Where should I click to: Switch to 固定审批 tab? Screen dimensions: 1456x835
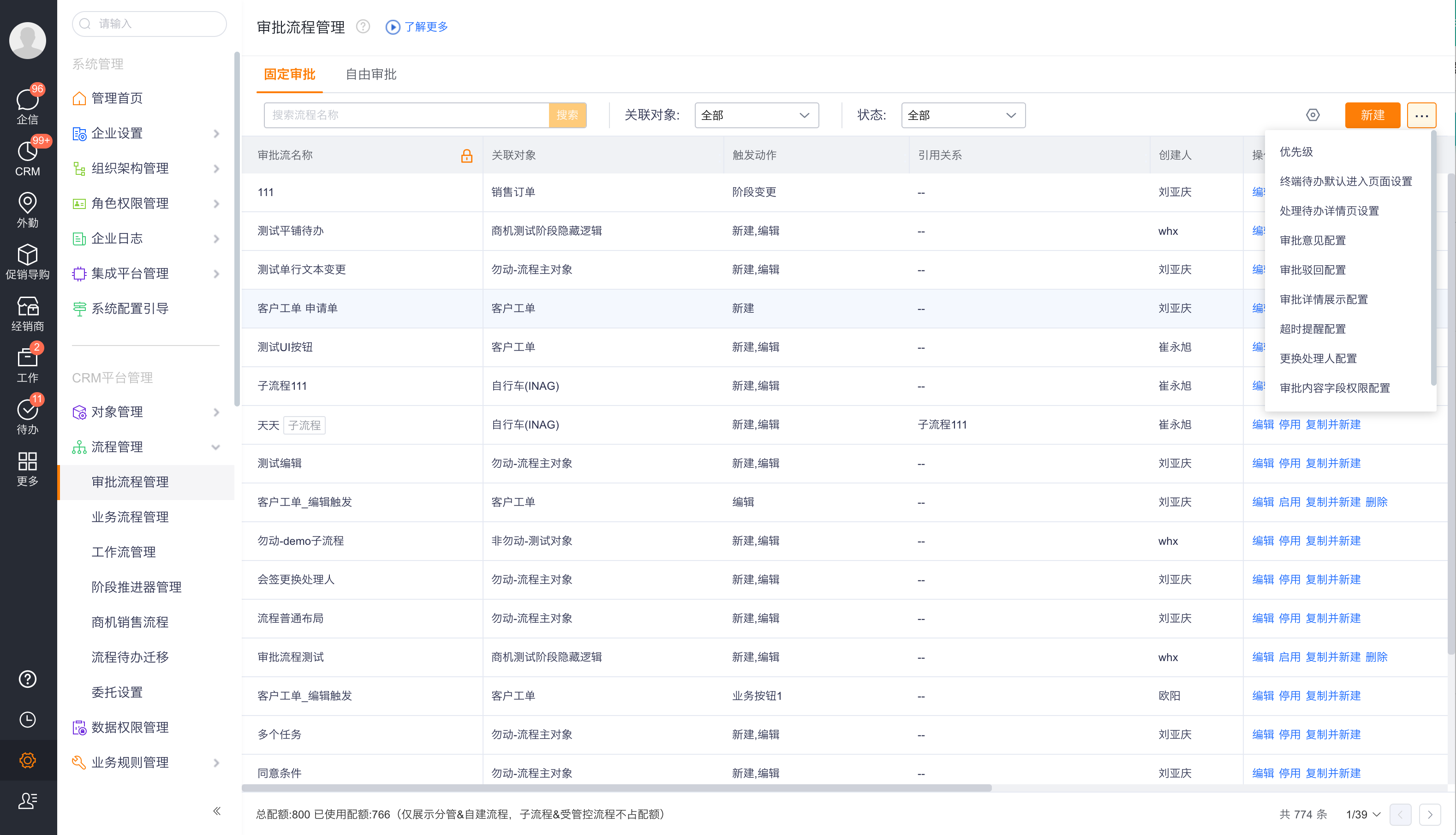290,74
